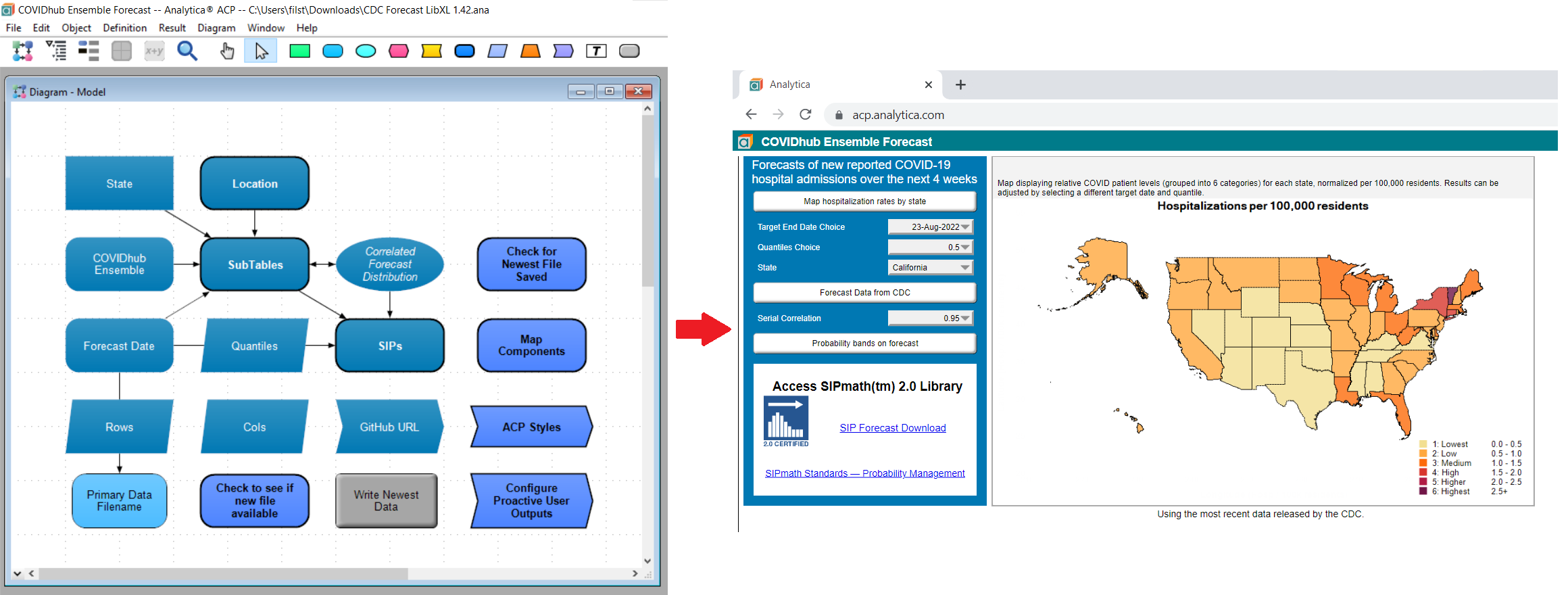1568x595 pixels.
Task: Pick the yellow Constant node shape
Action: pyautogui.click(x=431, y=51)
